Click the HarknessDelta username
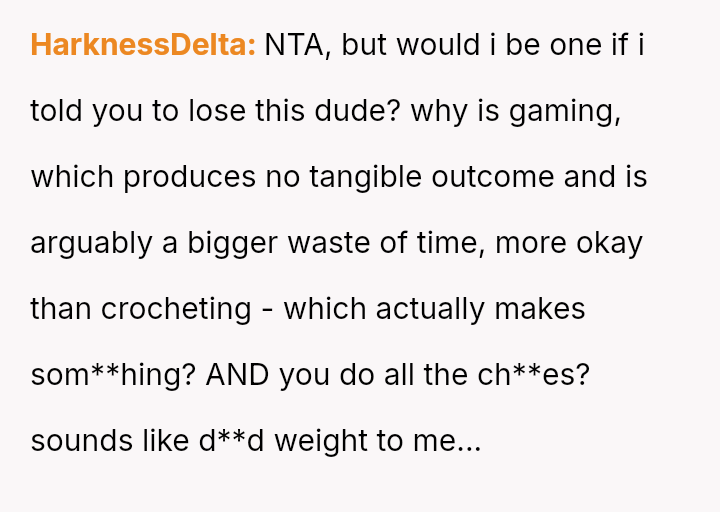 coord(143,46)
